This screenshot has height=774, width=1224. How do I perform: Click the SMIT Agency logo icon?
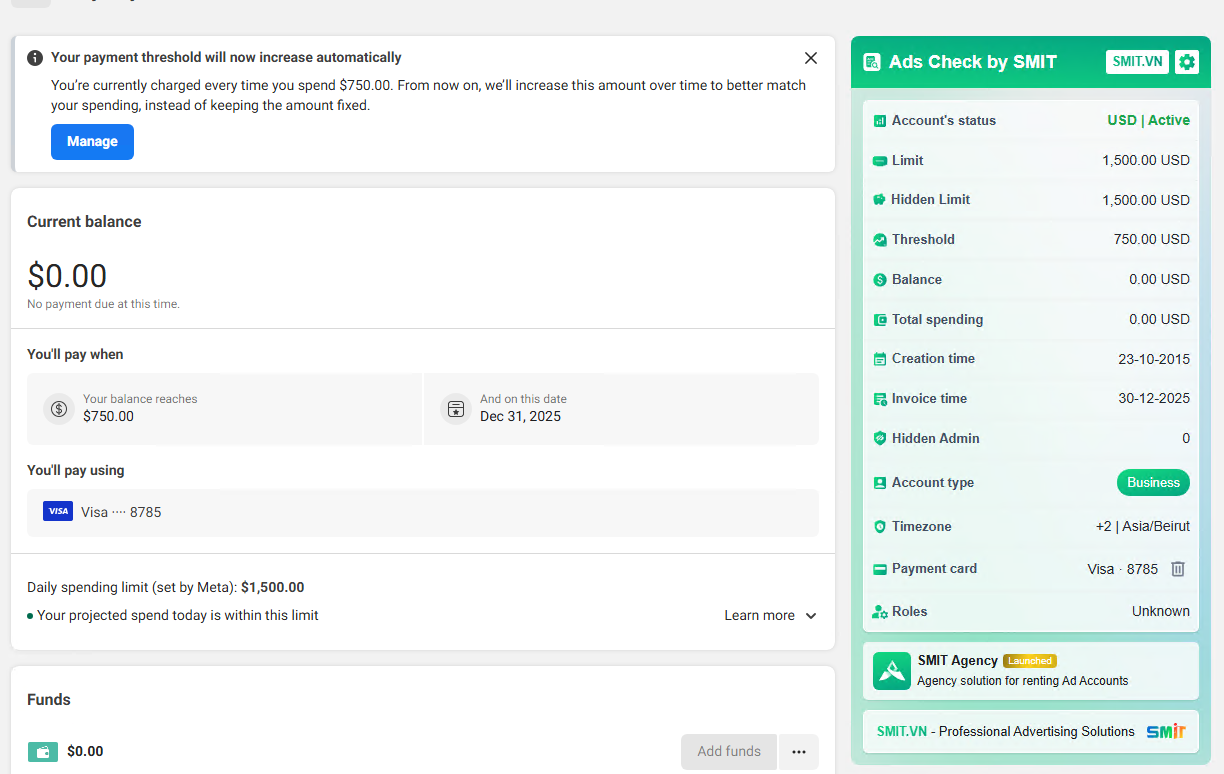coord(891,671)
